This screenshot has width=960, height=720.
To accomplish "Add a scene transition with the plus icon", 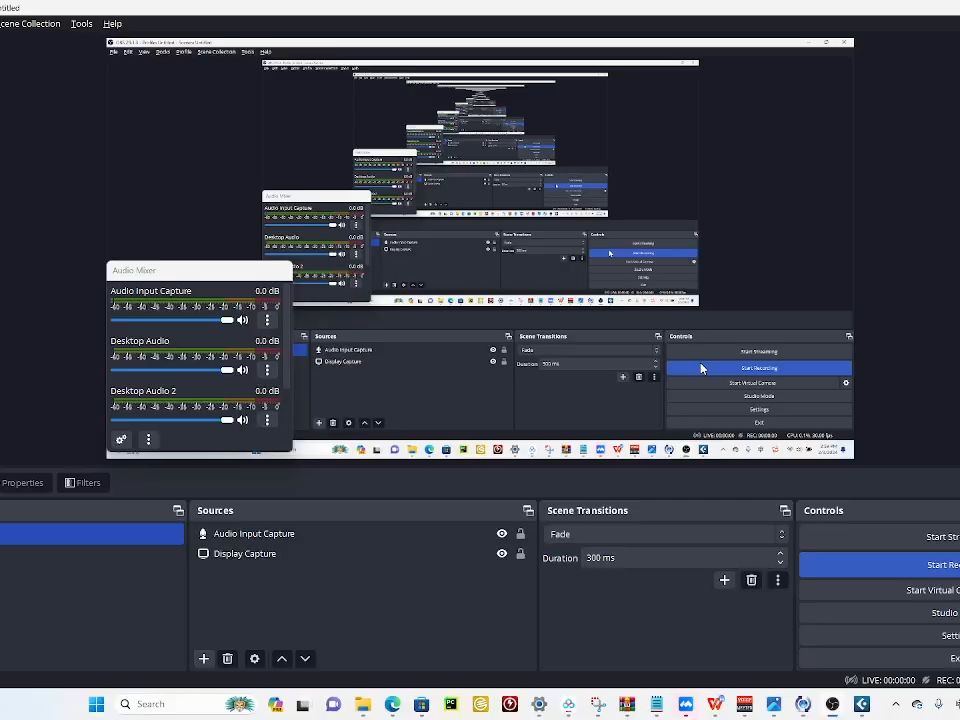I will 724,580.
